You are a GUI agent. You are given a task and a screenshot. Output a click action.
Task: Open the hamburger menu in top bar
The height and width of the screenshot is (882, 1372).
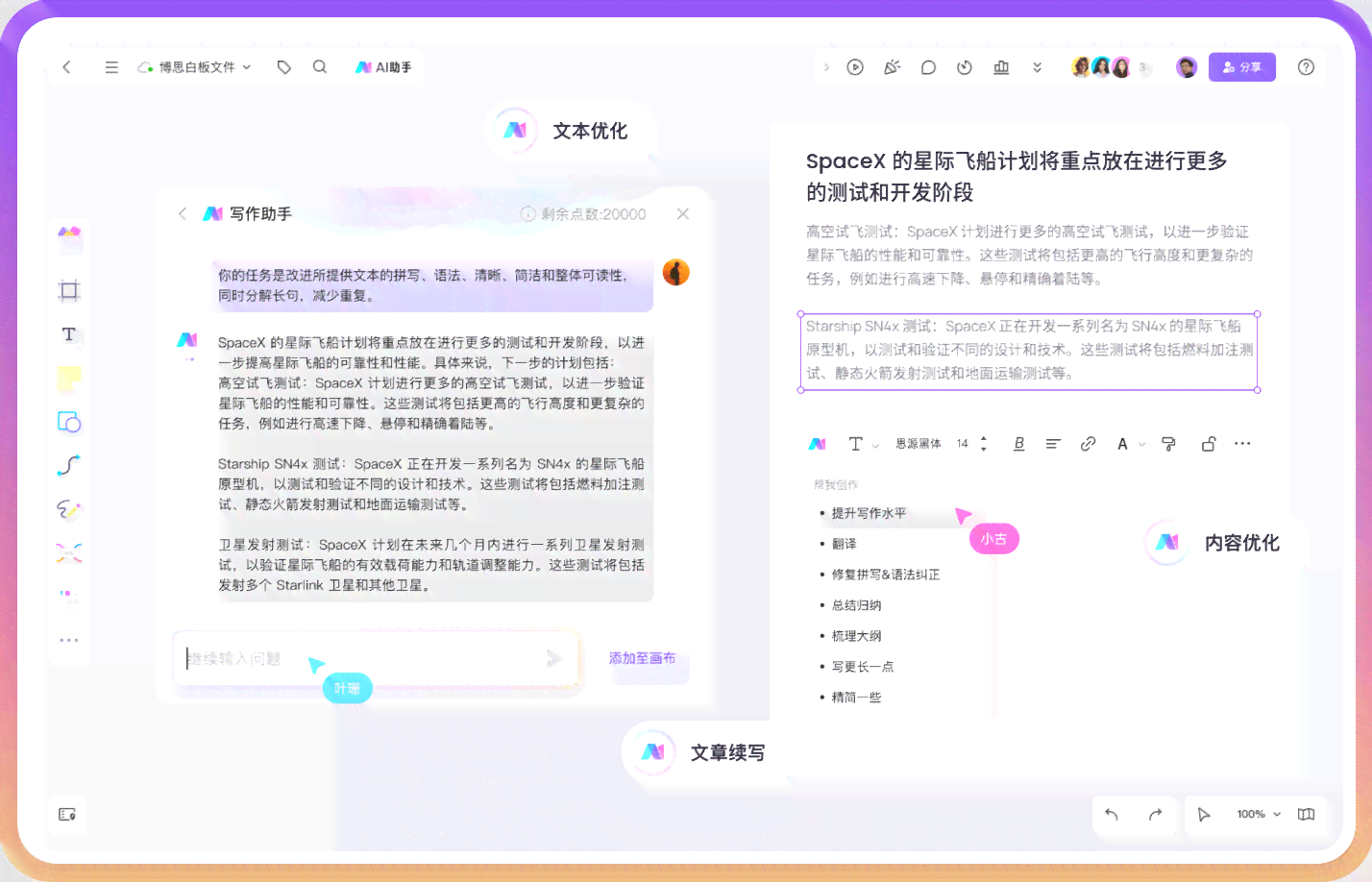tap(111, 67)
